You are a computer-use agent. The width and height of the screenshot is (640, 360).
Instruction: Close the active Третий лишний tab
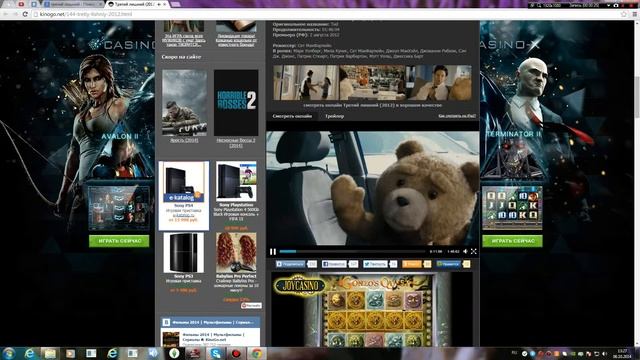(165, 4)
